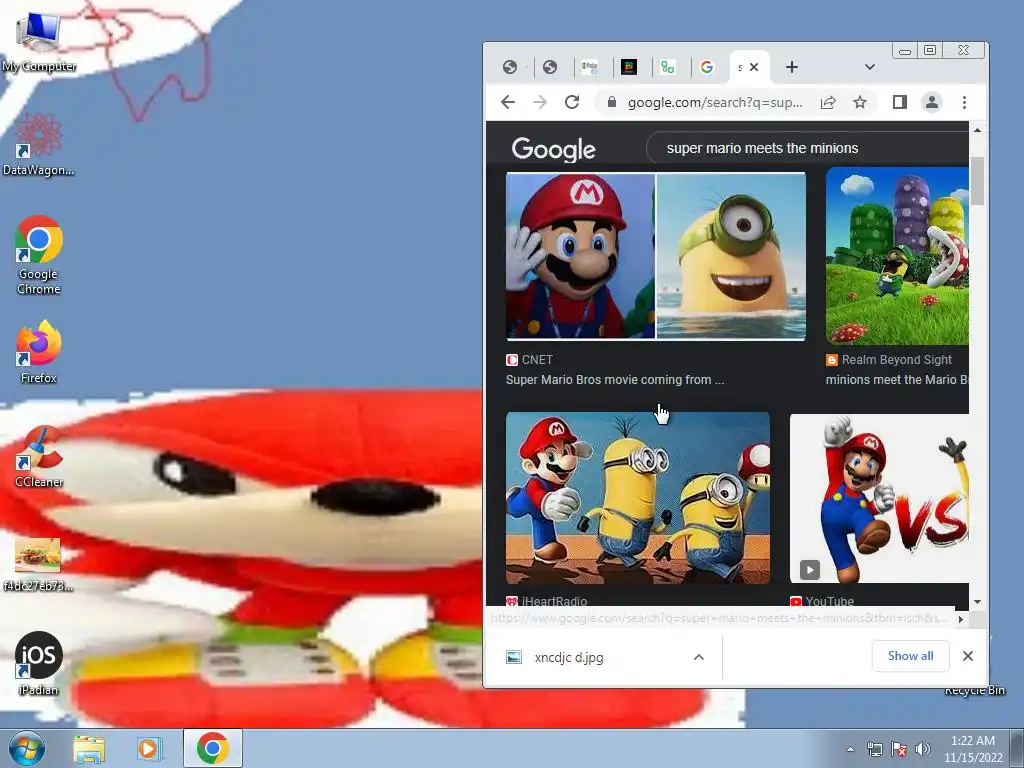Select the Chrome taskbar button
This screenshot has height=768, width=1024.
coord(212,748)
